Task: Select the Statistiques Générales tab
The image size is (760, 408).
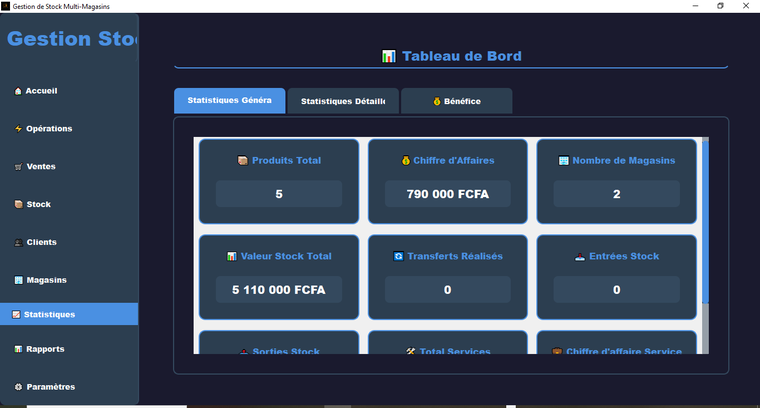Action: pos(229,101)
